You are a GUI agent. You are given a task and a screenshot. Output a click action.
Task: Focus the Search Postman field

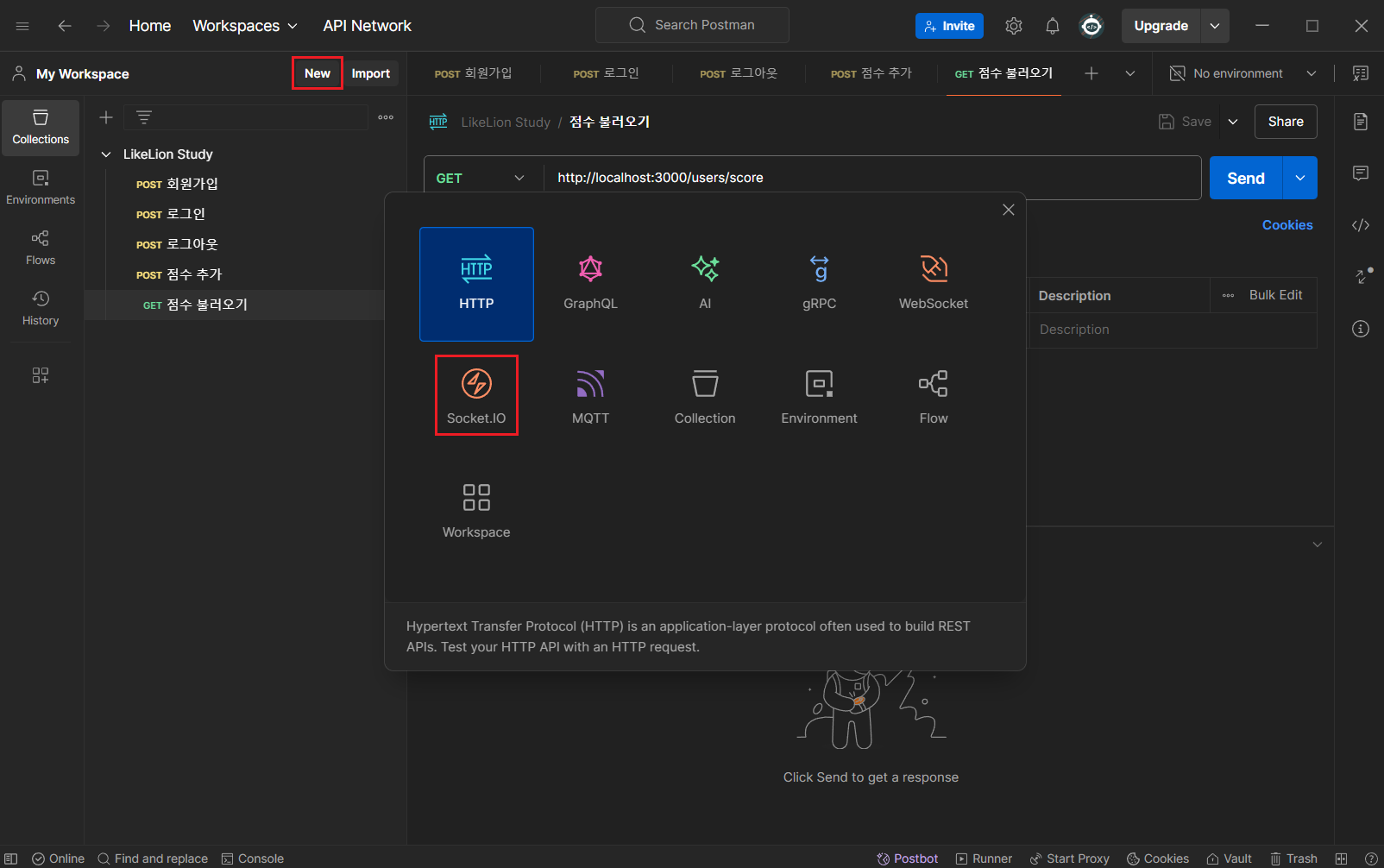[x=692, y=25]
